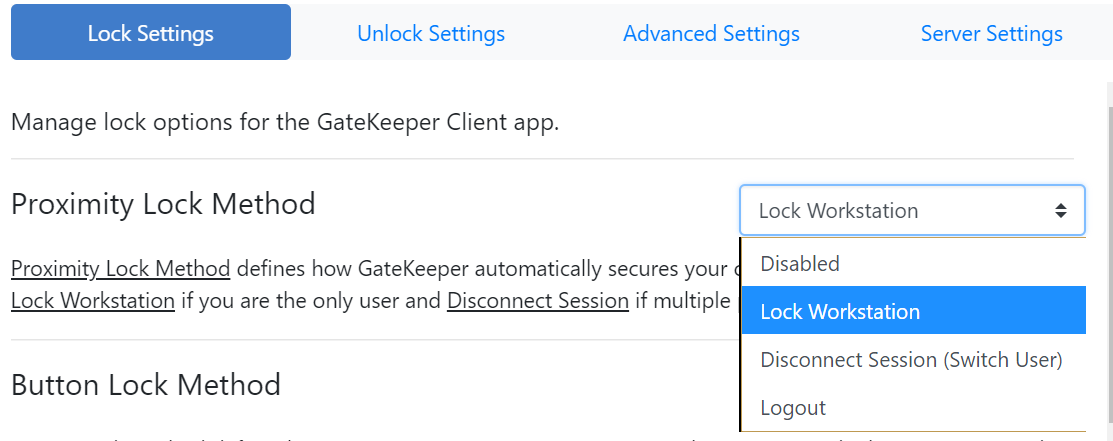Open the Unlock Settings tab
The width and height of the screenshot is (1113, 441).
click(x=431, y=33)
